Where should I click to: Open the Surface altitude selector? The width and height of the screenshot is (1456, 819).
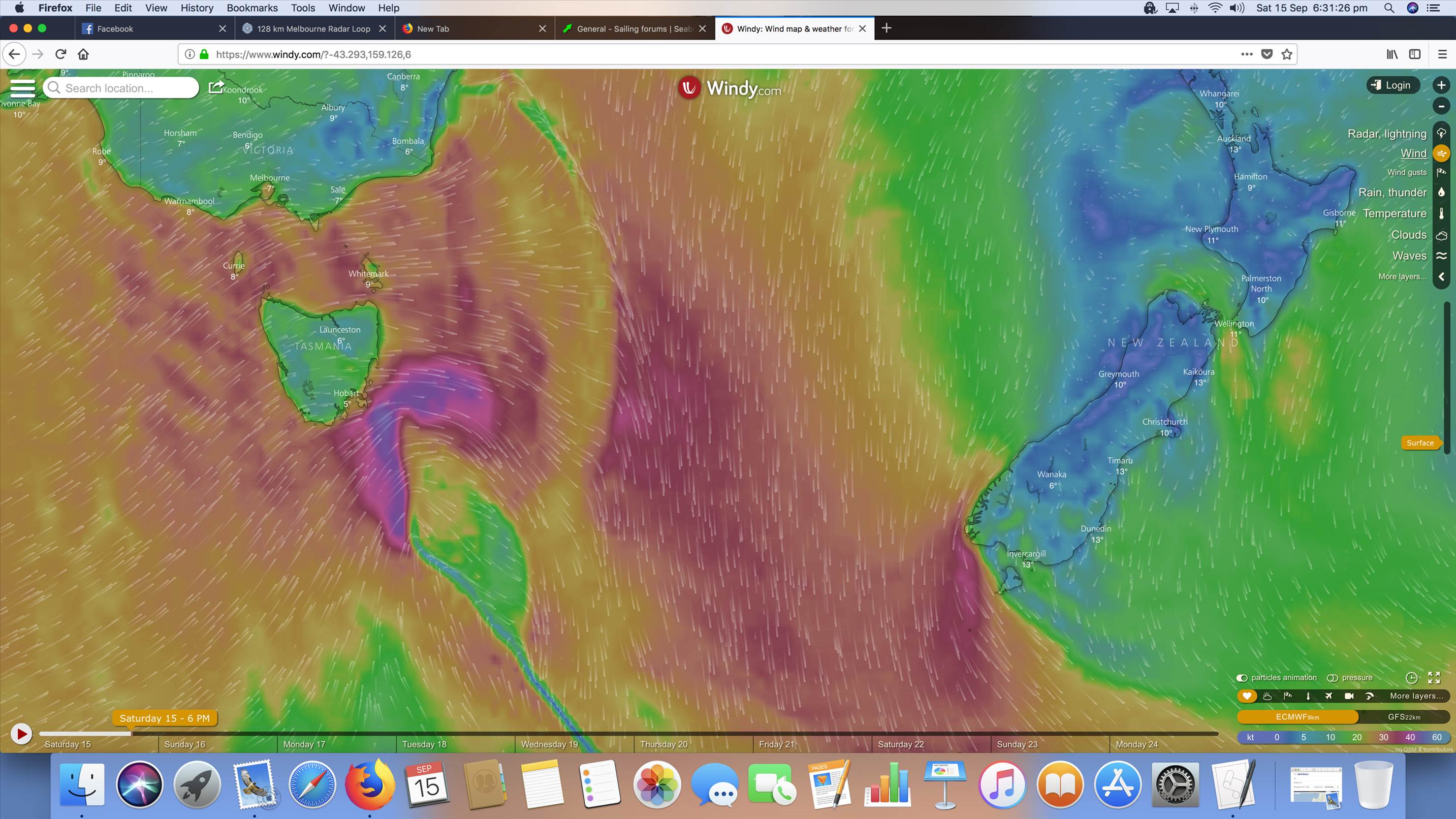[x=1421, y=442]
